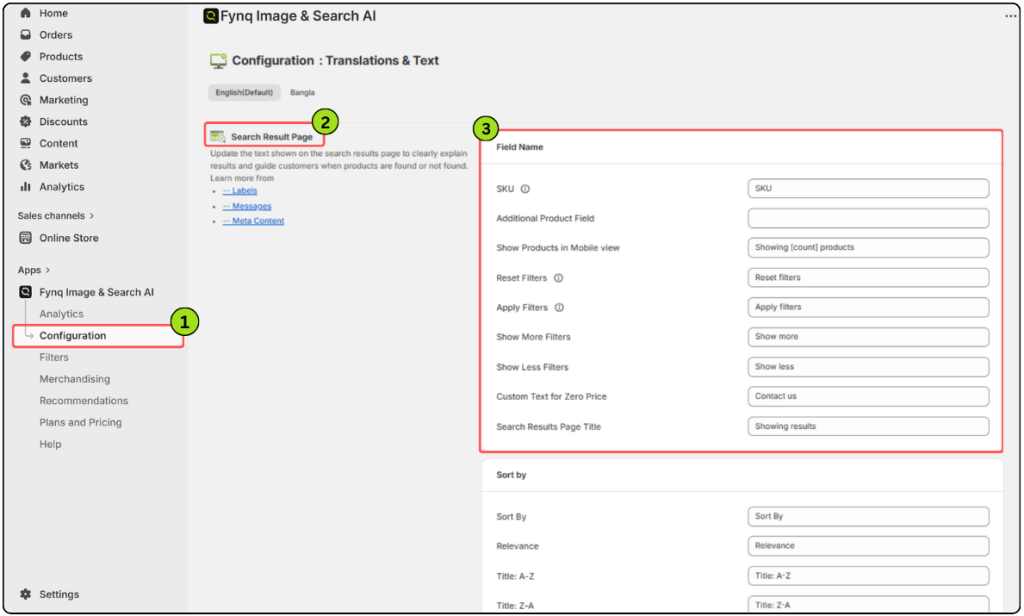Open Fynq Analytics submenu item
Screen dimensions: 1024x616
(61, 314)
